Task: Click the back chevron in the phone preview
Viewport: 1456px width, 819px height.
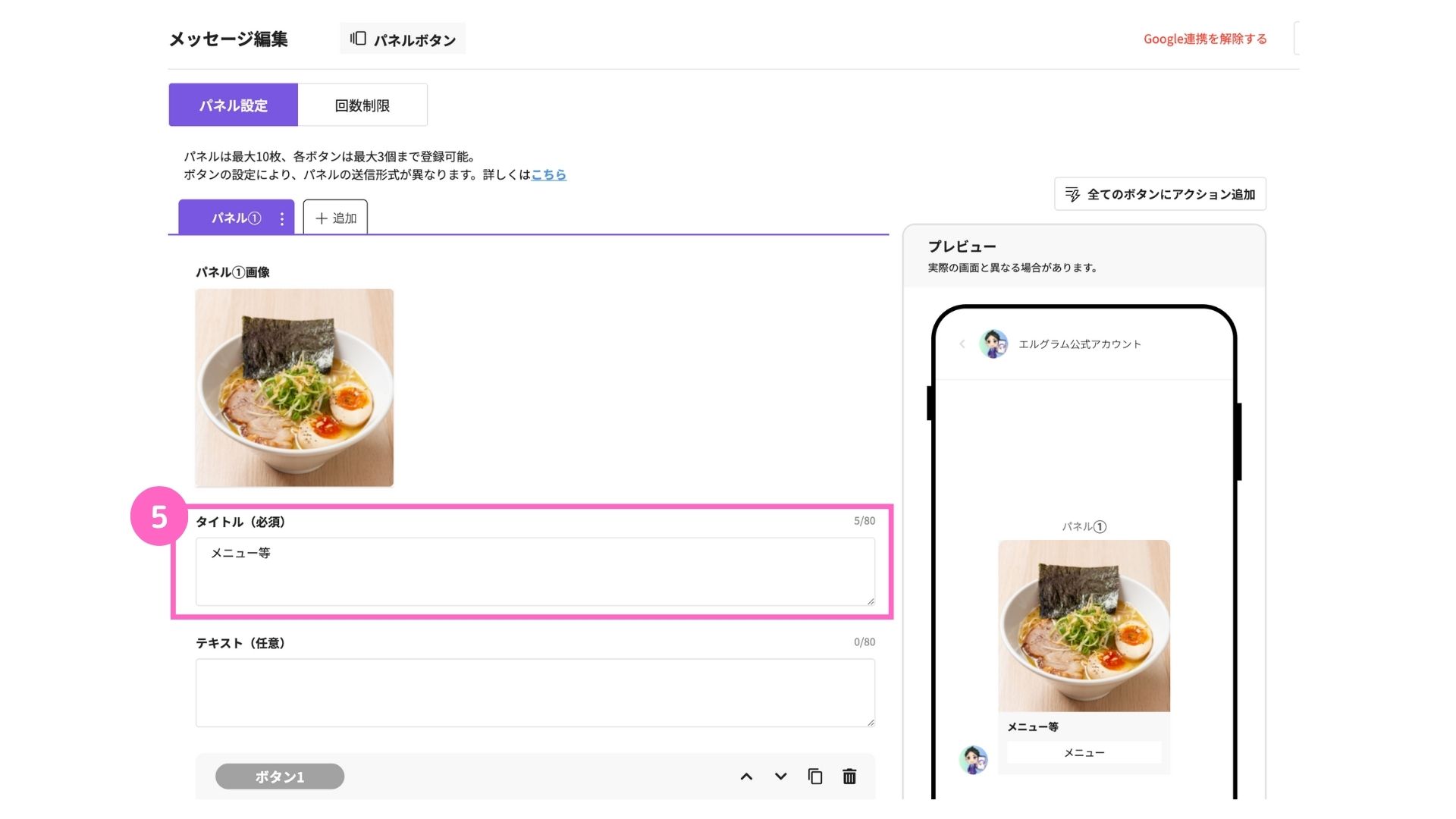Action: point(962,344)
